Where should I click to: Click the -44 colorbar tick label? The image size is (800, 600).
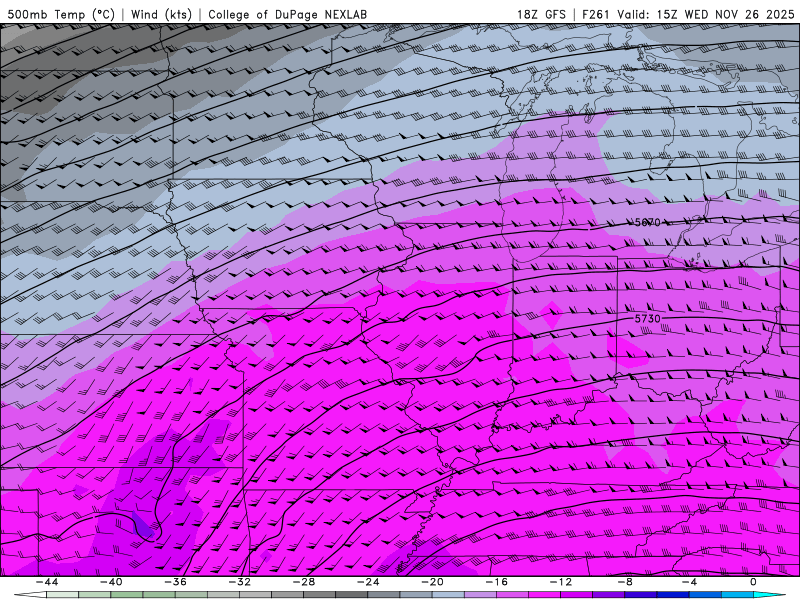(47, 582)
